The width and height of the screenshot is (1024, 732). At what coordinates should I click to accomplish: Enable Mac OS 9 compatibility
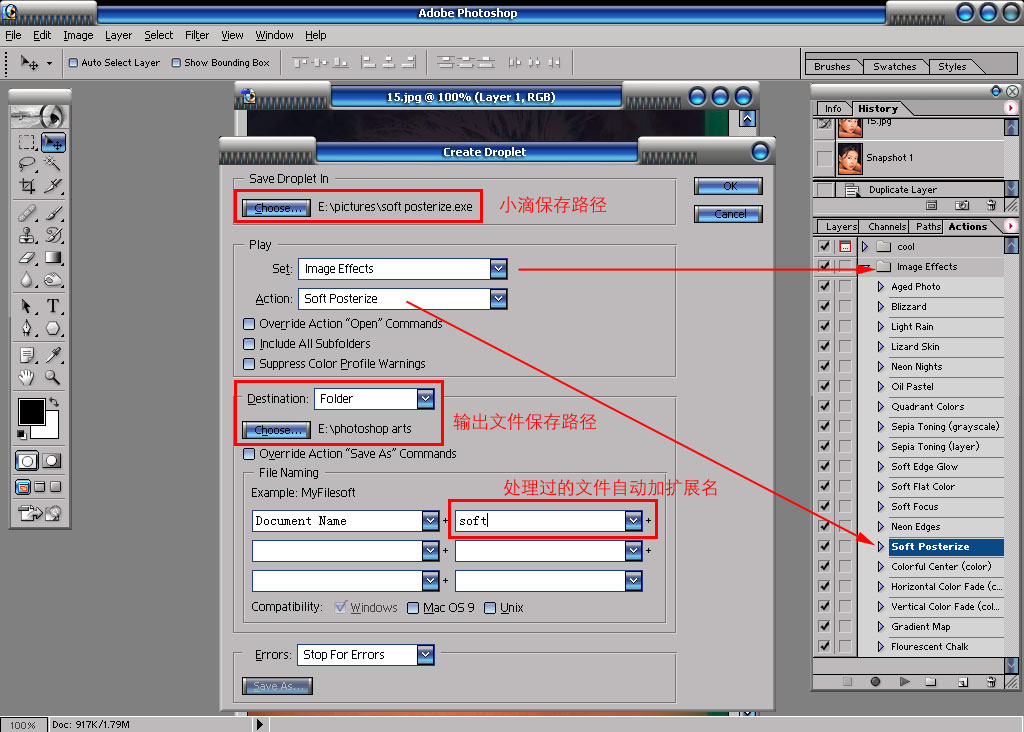tap(413, 608)
